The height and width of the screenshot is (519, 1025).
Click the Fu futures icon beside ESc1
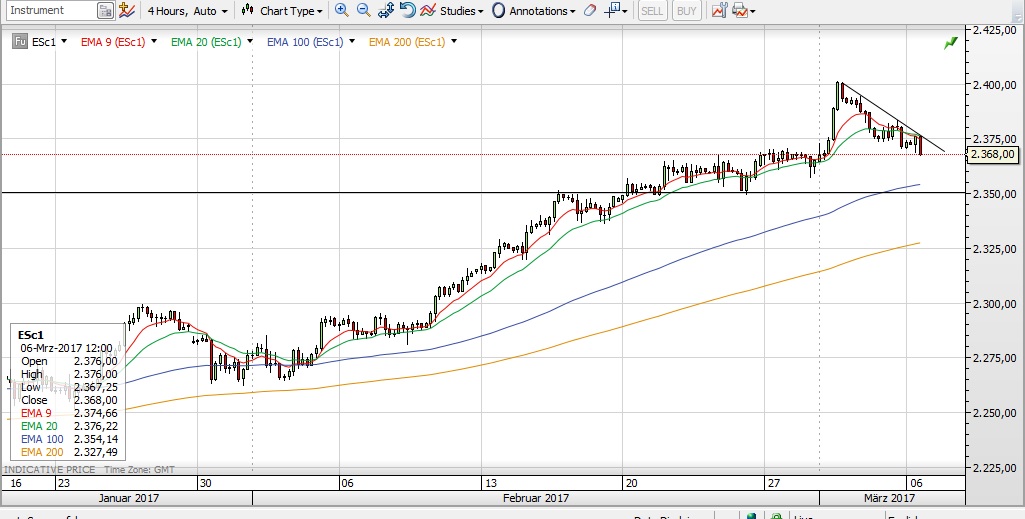(x=20, y=42)
